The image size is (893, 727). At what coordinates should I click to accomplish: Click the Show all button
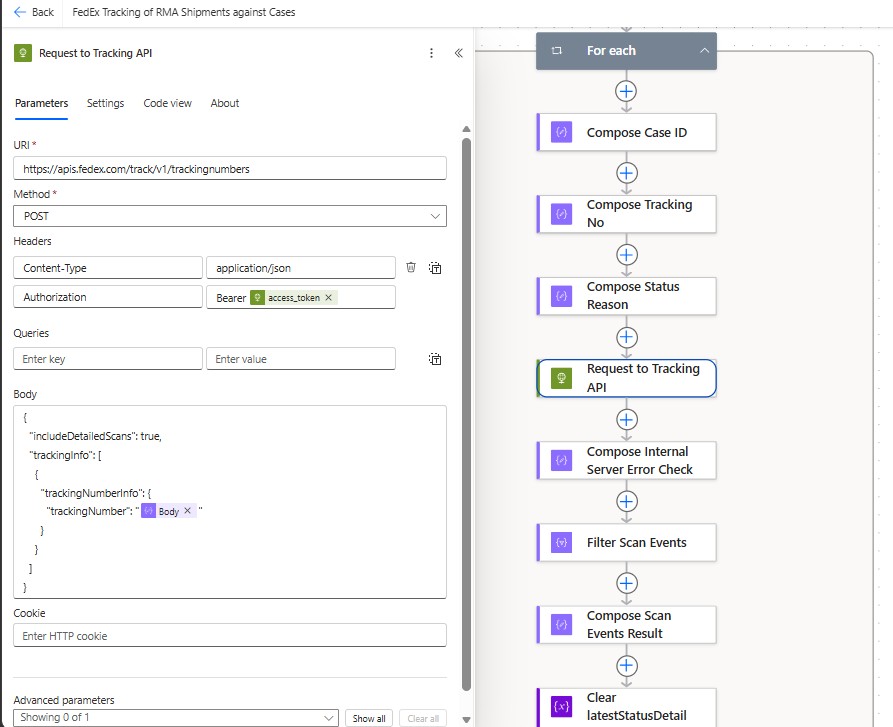[368, 718]
